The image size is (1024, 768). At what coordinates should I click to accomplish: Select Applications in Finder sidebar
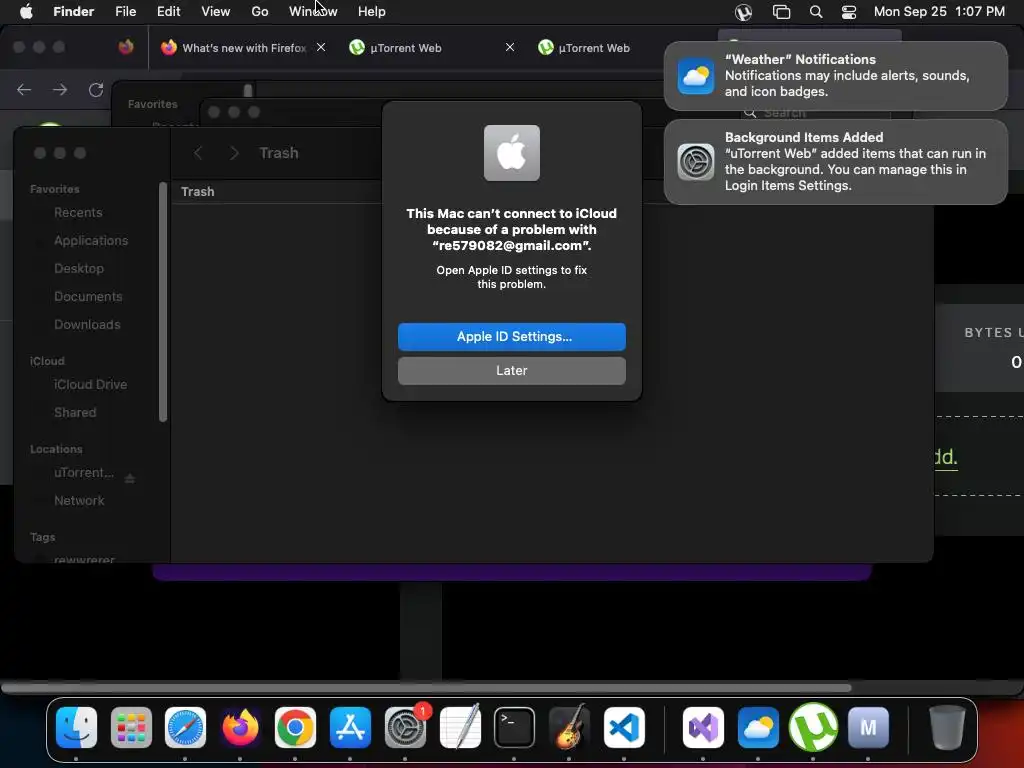[91, 240]
